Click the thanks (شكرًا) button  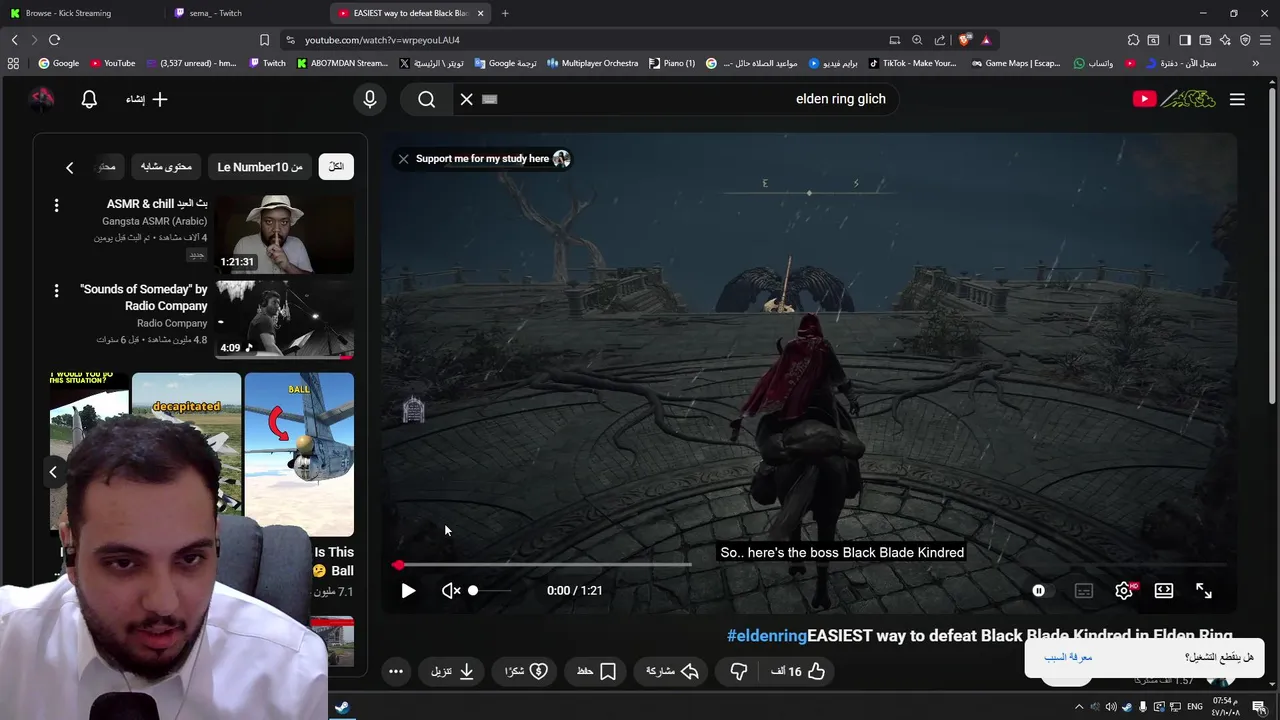526,671
